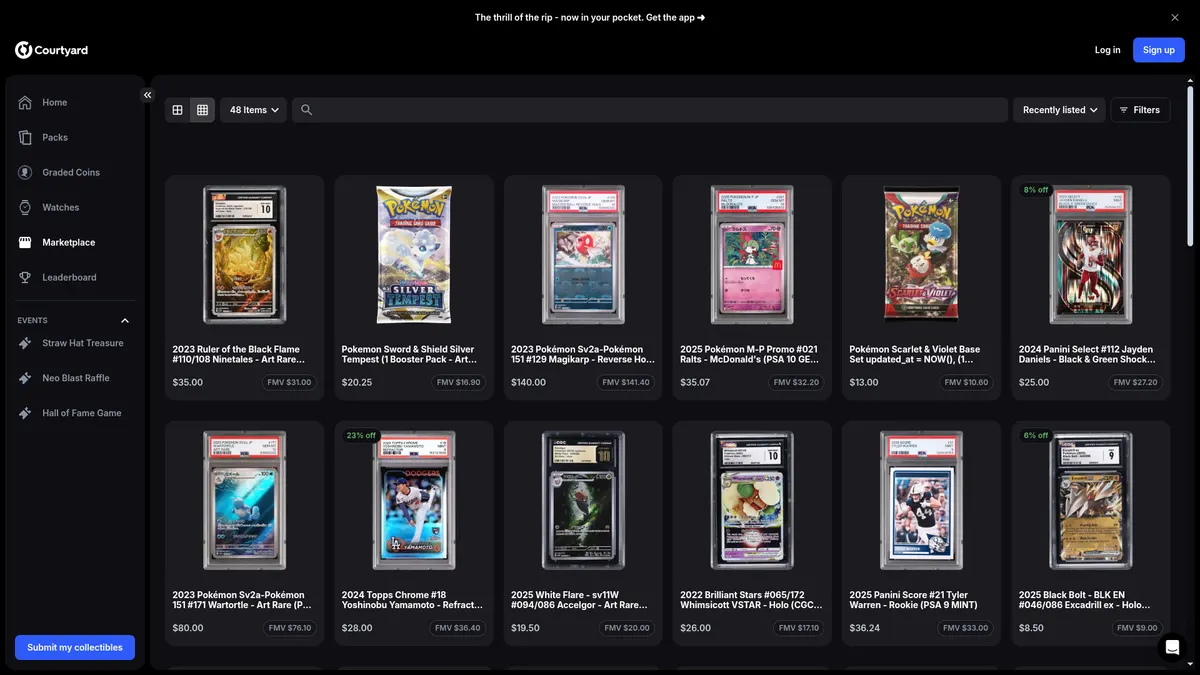Click the Packs icon in sidebar
This screenshot has width=1200, height=675.
click(x=25, y=137)
